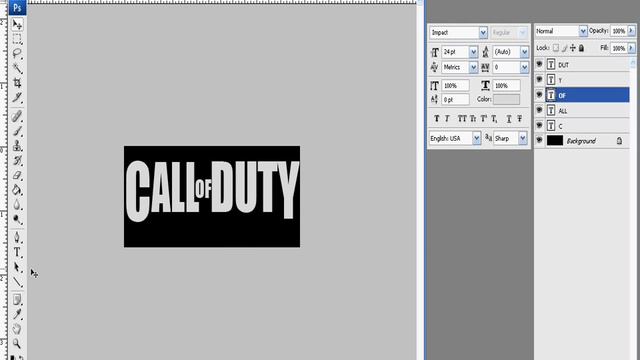The image size is (640, 360).
Task: Select the Move tool
Action: pyautogui.click(x=17, y=24)
